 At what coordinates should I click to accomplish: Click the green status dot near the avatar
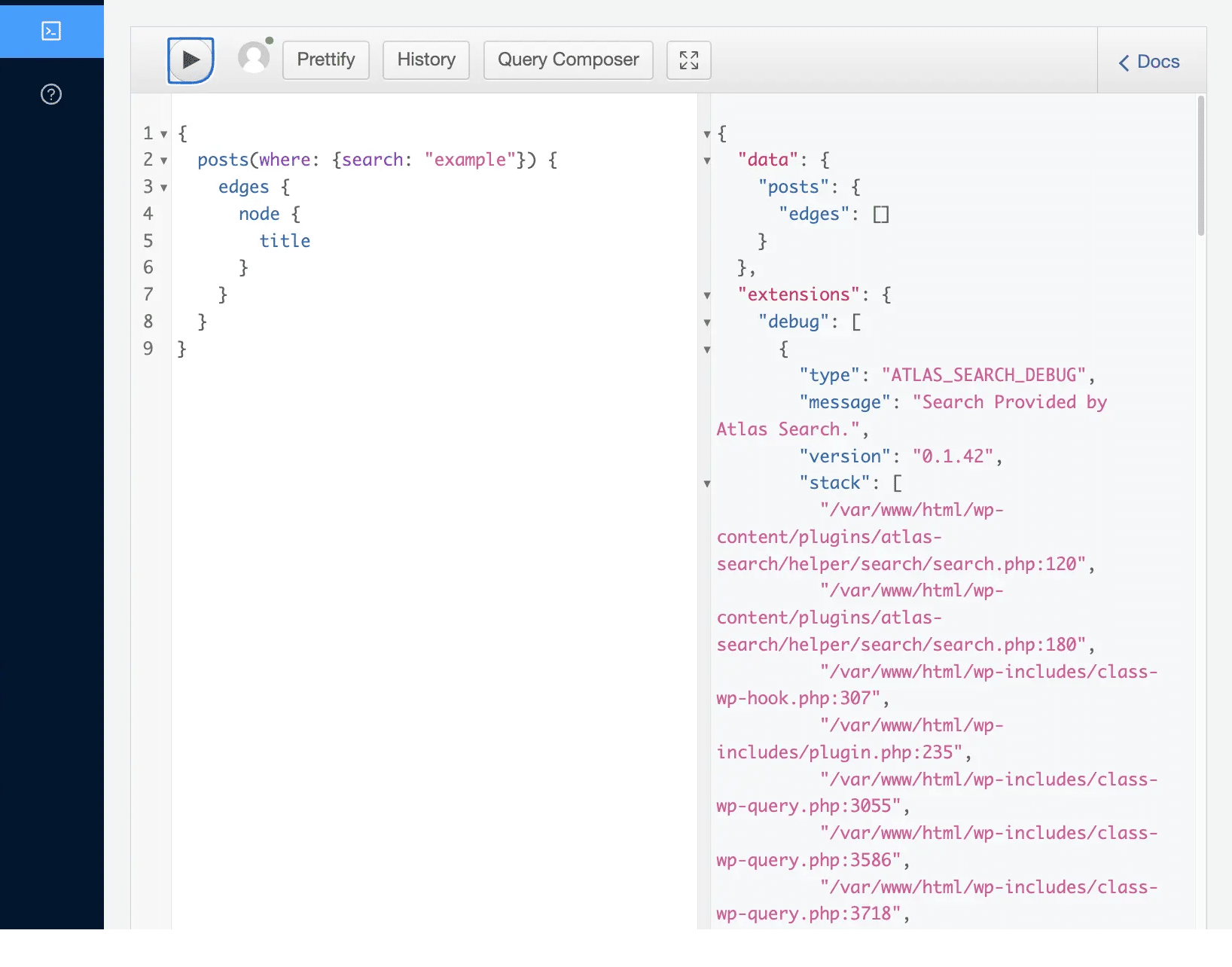(x=270, y=41)
